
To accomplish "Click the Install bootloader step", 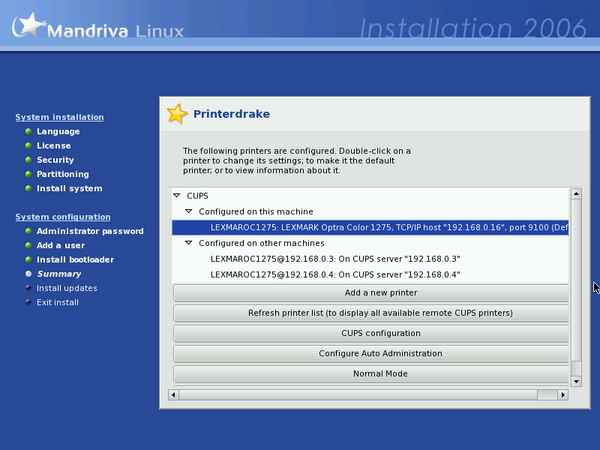I will [75, 259].
